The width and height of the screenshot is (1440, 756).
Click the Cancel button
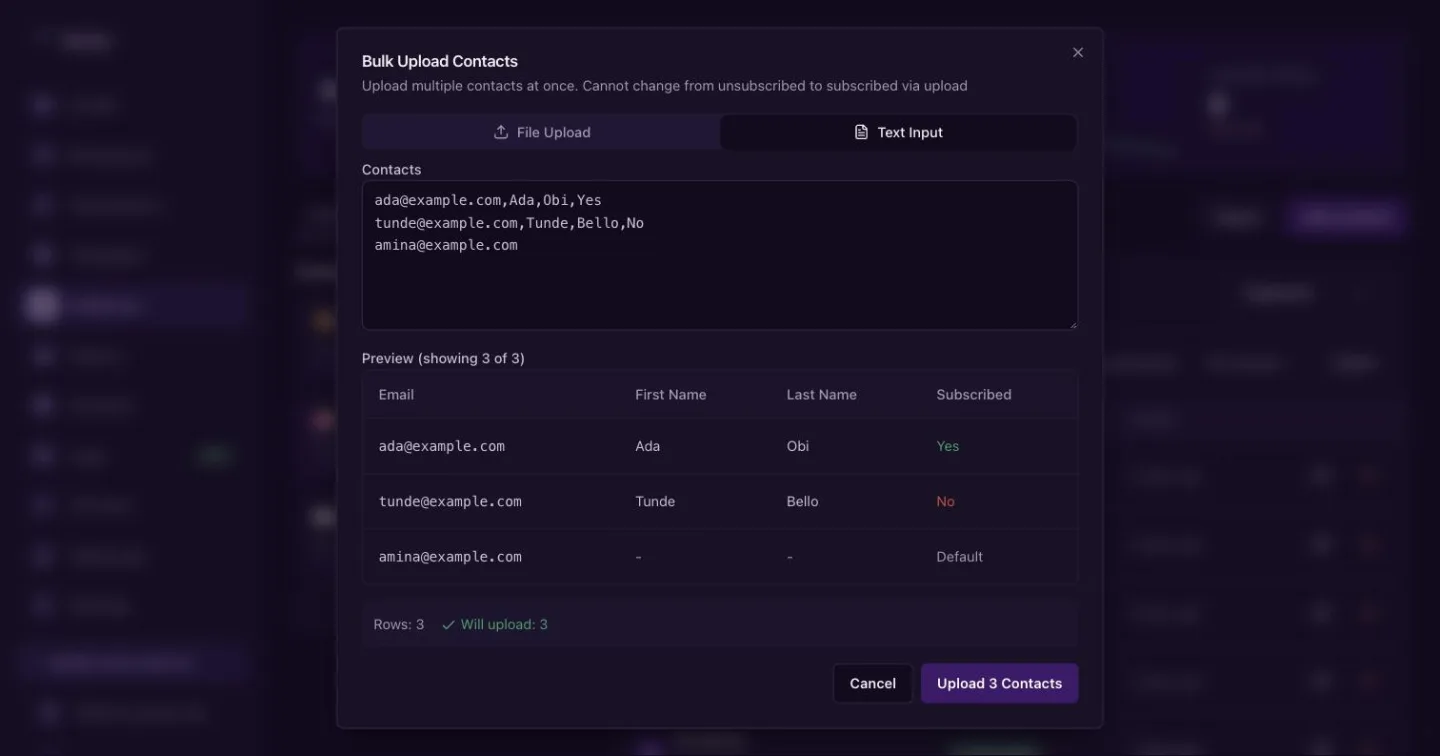872,683
